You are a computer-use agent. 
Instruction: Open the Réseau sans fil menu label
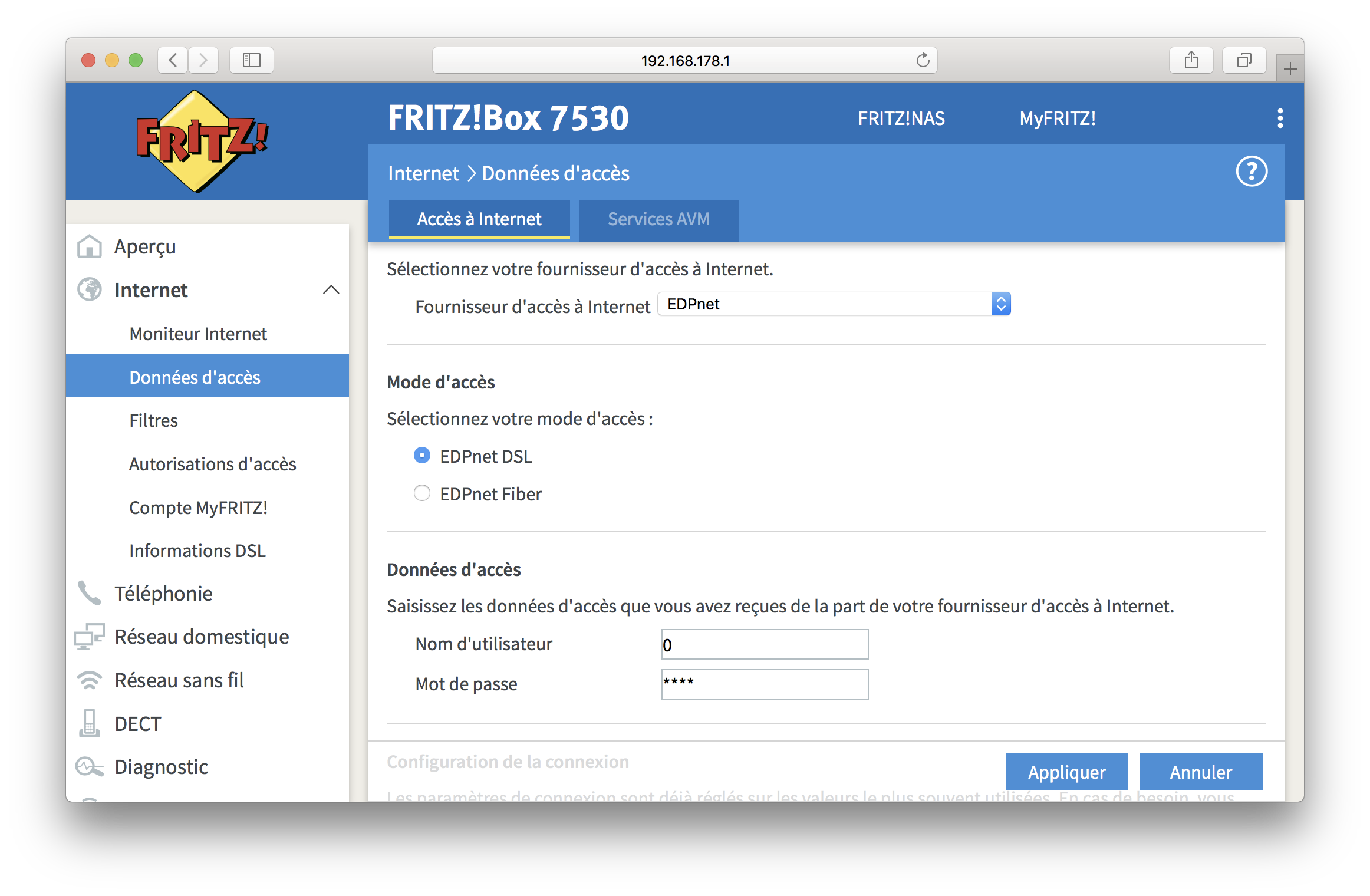pos(179,680)
